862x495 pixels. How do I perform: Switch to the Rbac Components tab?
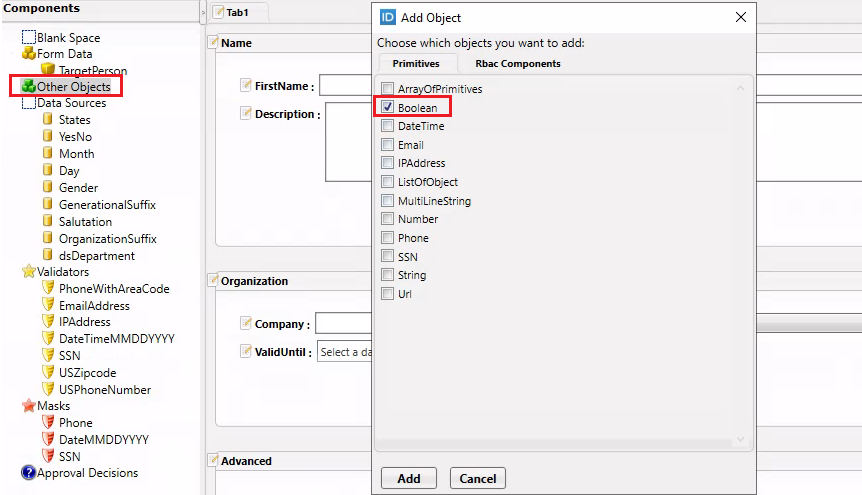(x=518, y=63)
